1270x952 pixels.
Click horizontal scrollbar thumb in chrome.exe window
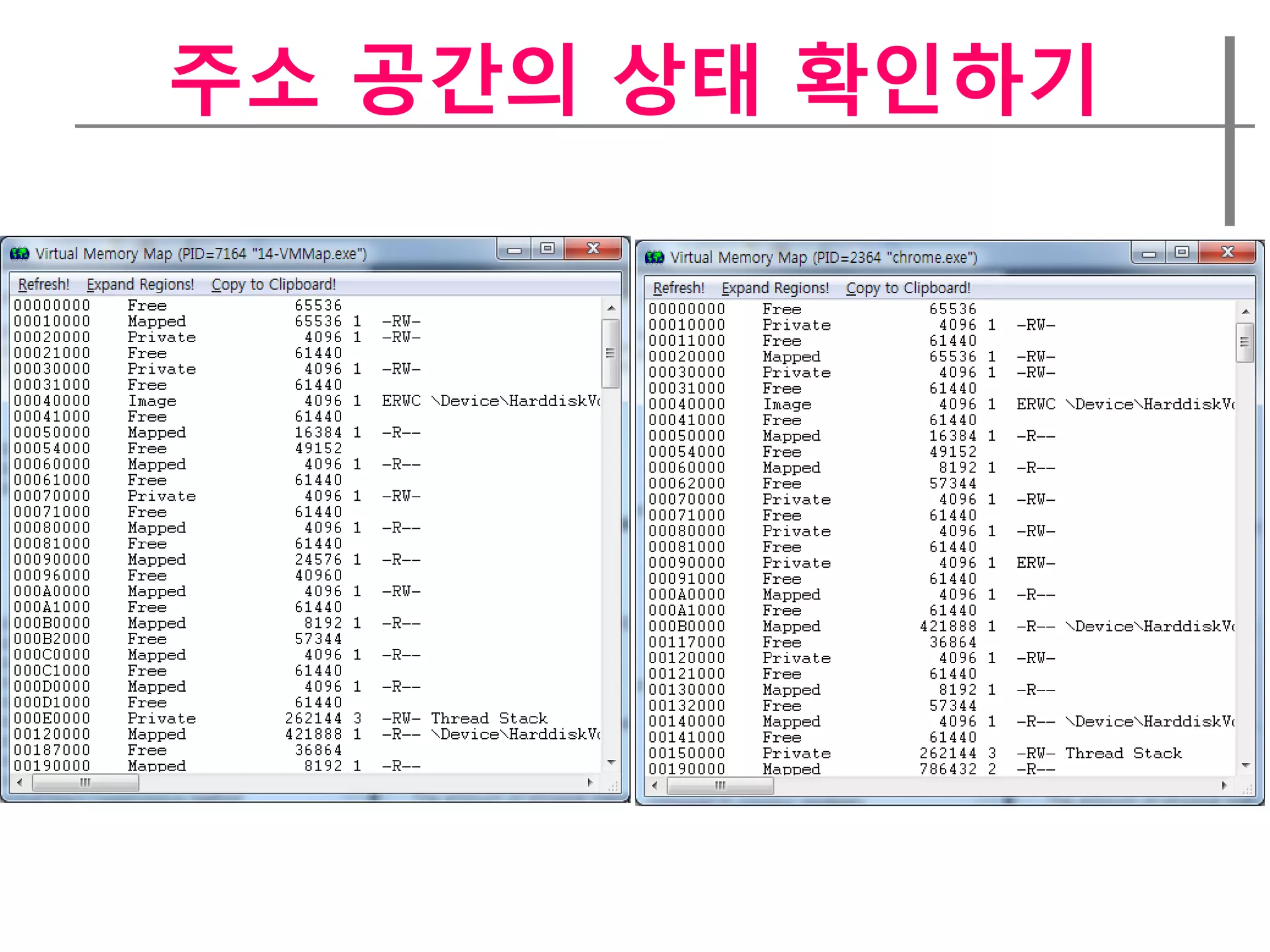720,786
